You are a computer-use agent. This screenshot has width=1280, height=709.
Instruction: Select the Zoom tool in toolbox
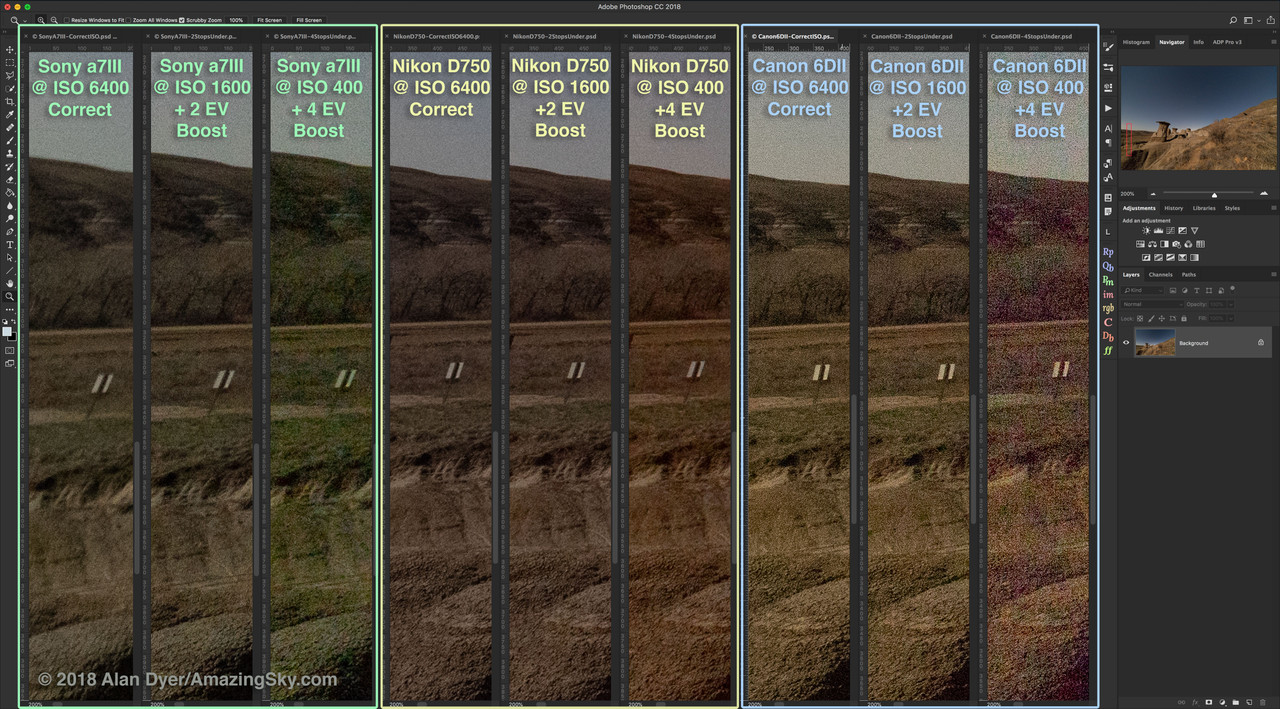tap(10, 296)
